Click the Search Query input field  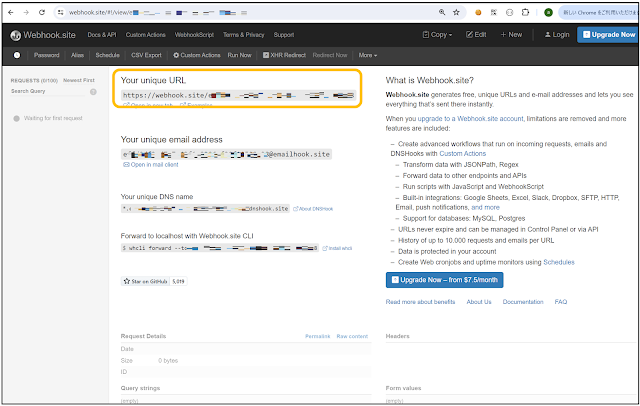click(x=48, y=91)
